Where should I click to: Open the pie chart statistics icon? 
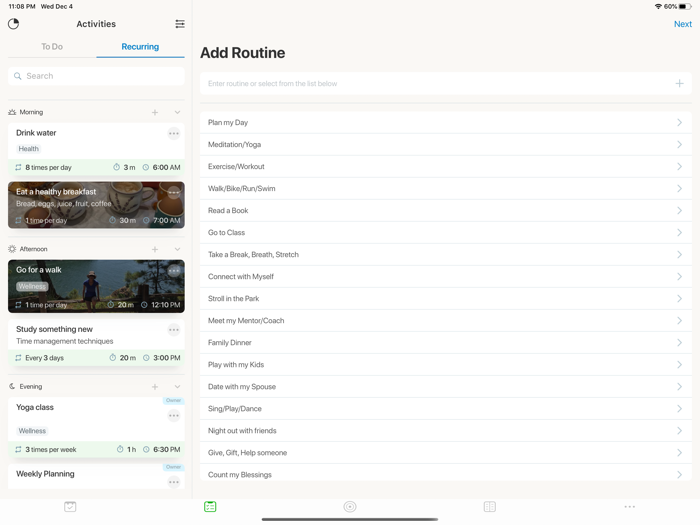(x=13, y=24)
